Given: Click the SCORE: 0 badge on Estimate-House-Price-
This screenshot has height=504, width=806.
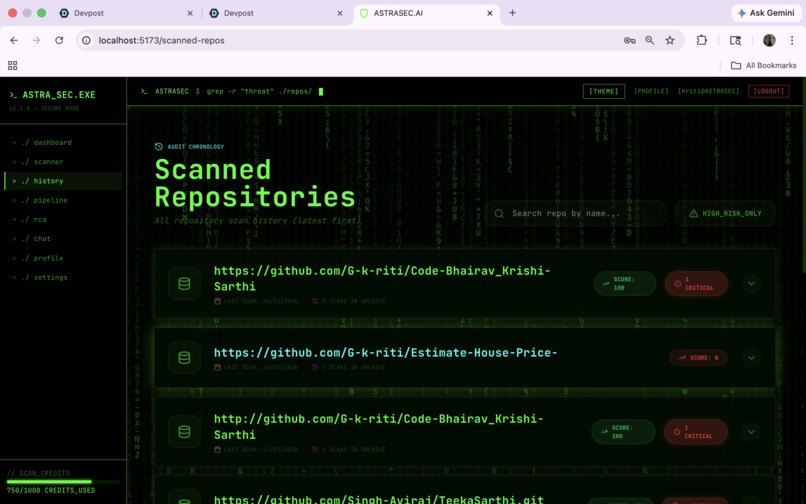Looking at the screenshot, I should [x=698, y=357].
